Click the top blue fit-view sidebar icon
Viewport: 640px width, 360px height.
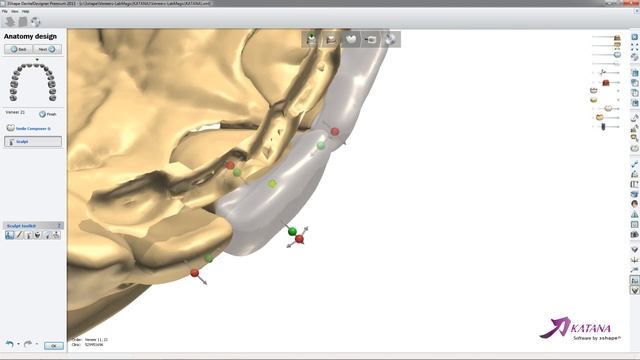click(635, 37)
